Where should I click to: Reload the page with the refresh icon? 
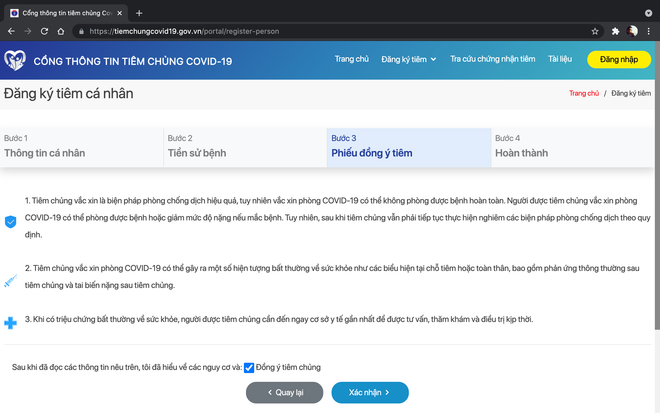coord(45,31)
